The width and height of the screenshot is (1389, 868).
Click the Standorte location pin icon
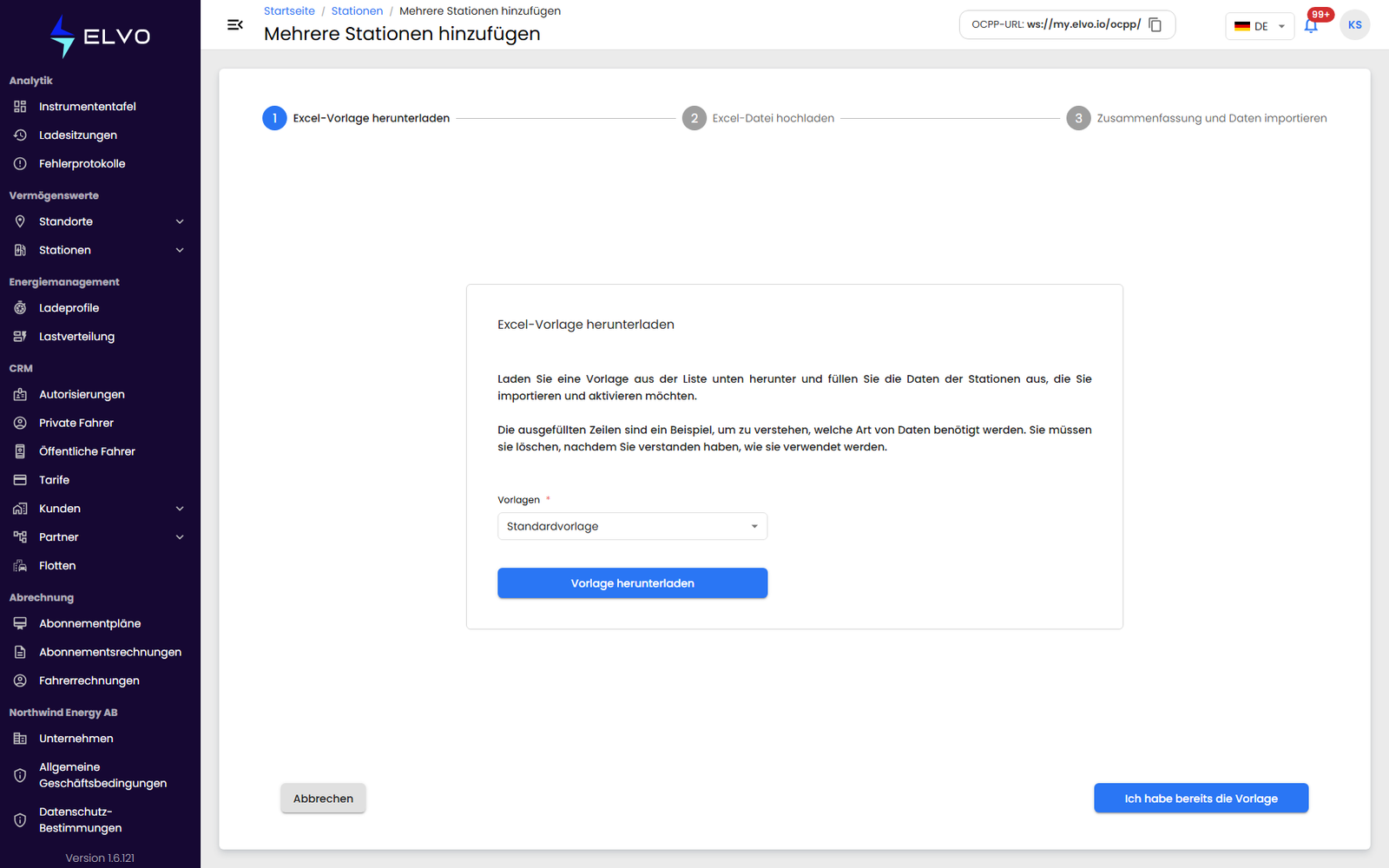(20, 221)
